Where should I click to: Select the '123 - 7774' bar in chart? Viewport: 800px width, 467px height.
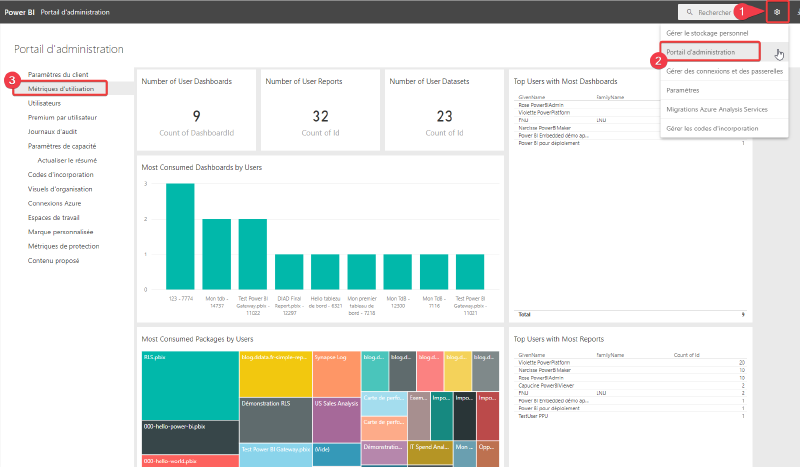(180, 236)
